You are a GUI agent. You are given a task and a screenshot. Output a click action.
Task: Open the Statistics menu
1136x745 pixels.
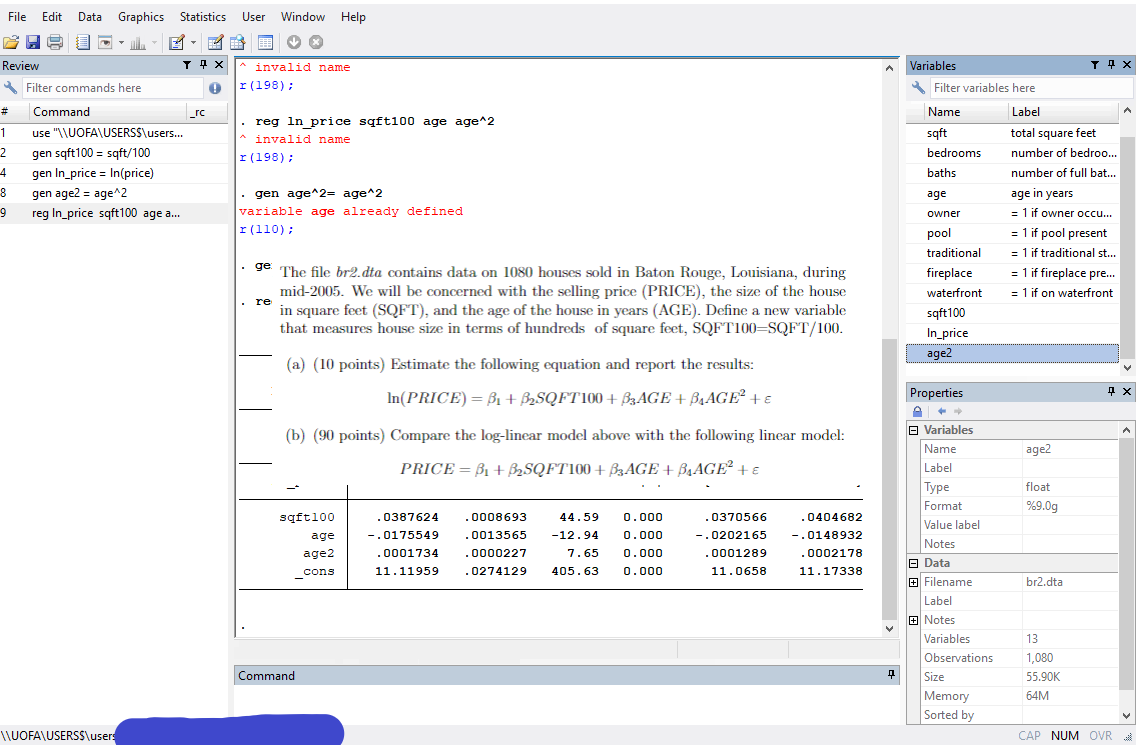203,17
